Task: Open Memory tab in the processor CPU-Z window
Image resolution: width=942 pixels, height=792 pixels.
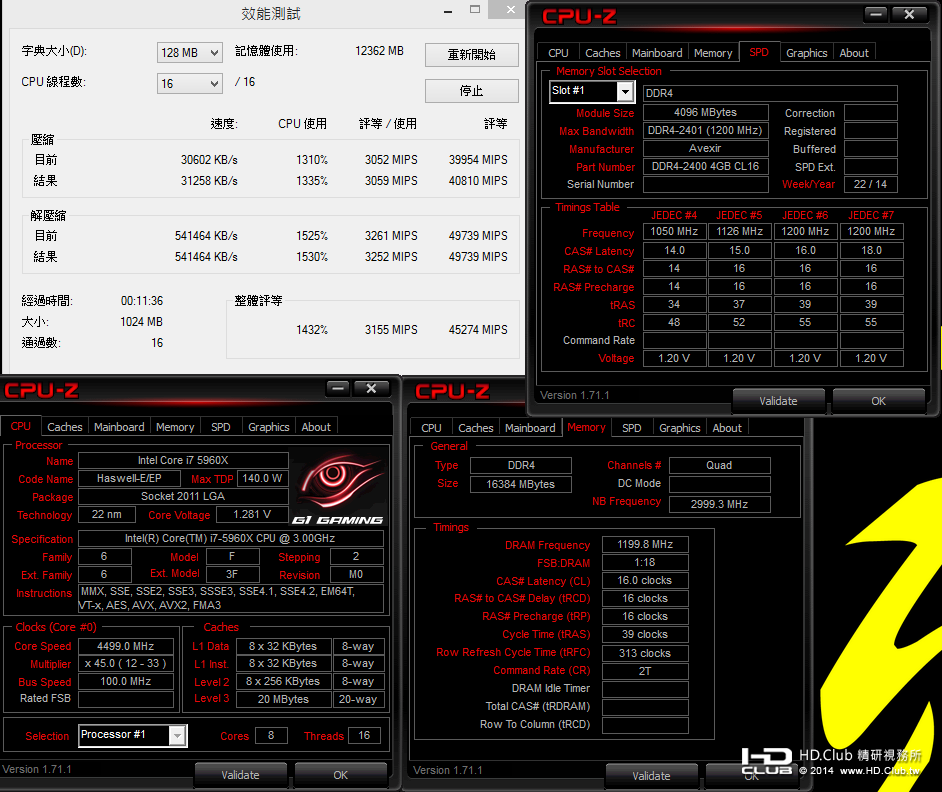Action: [175, 427]
